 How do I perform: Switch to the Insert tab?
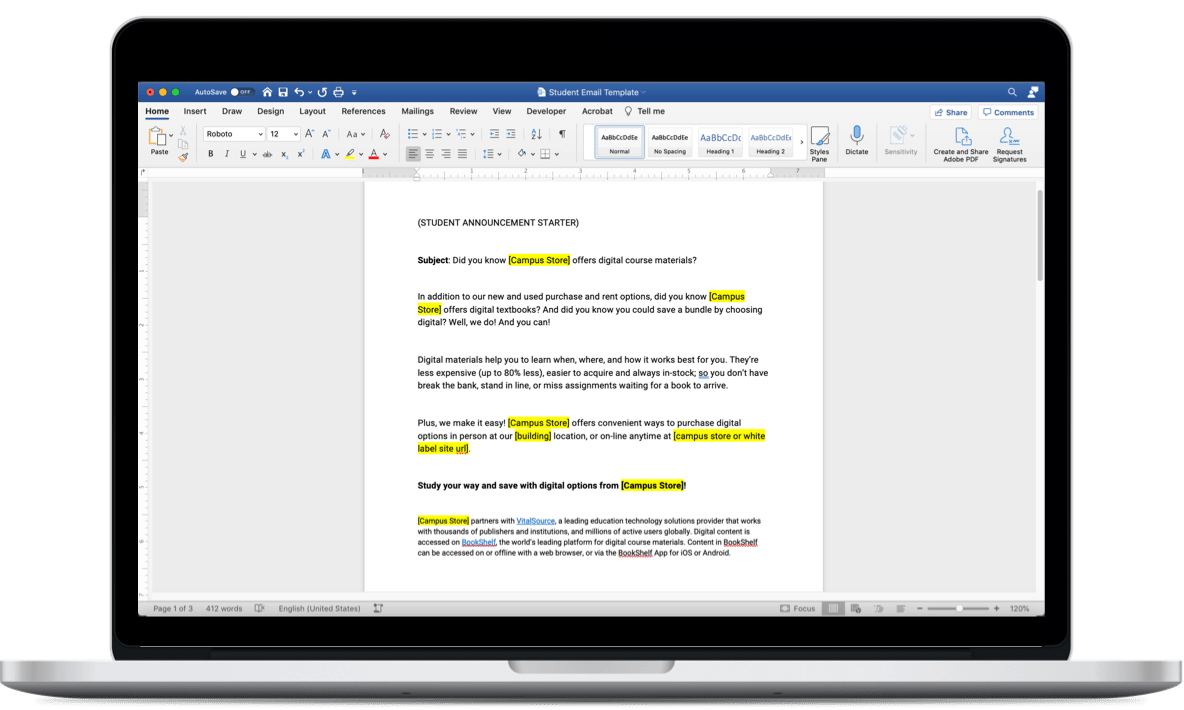coord(195,111)
